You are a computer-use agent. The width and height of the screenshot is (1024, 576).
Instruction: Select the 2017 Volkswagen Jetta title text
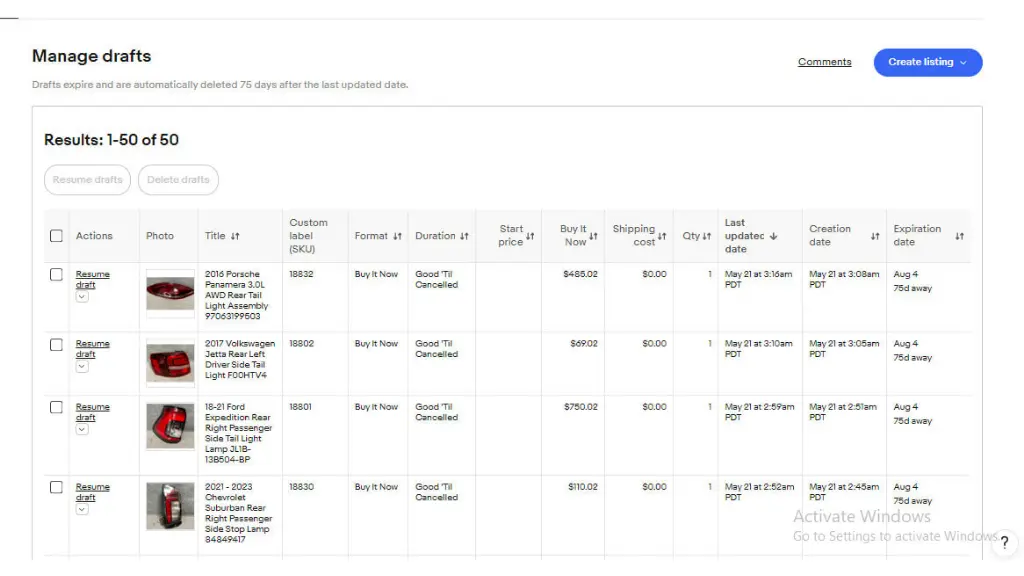click(240, 359)
